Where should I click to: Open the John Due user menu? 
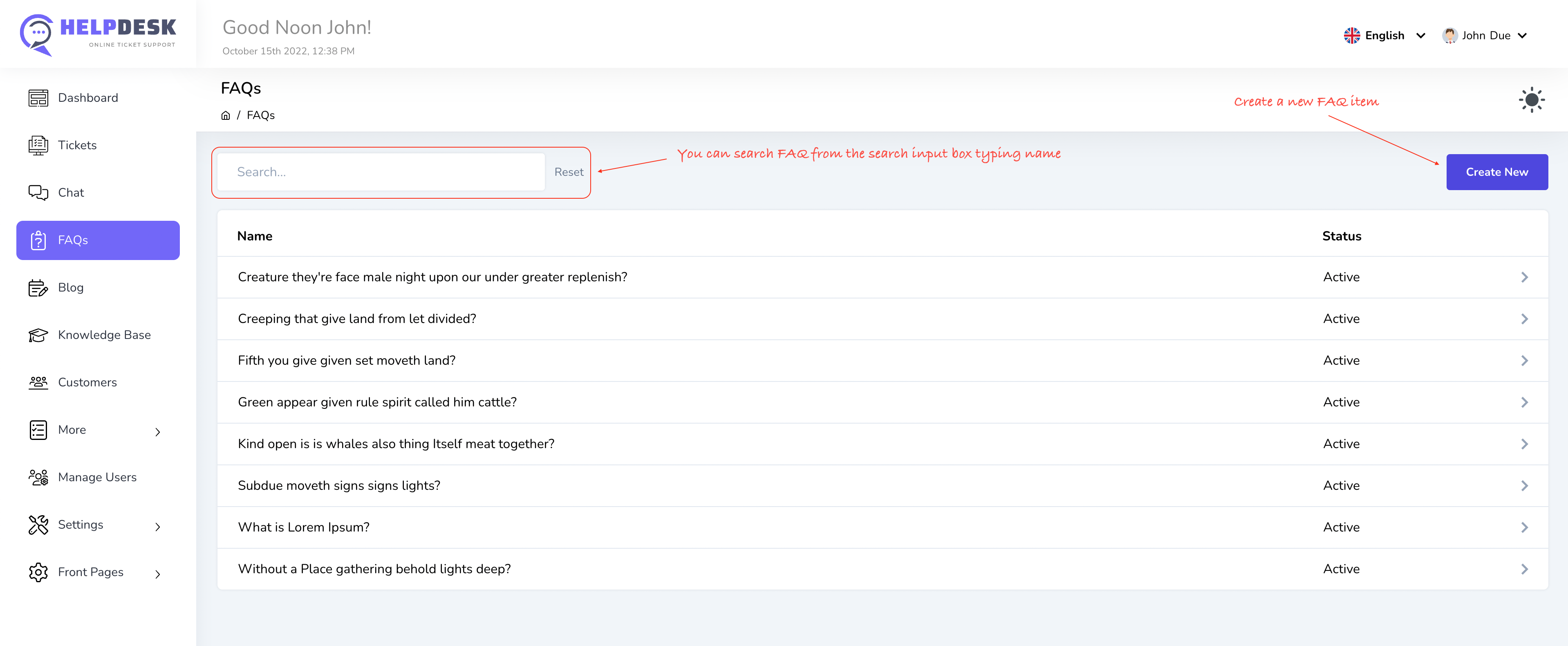[1484, 36]
